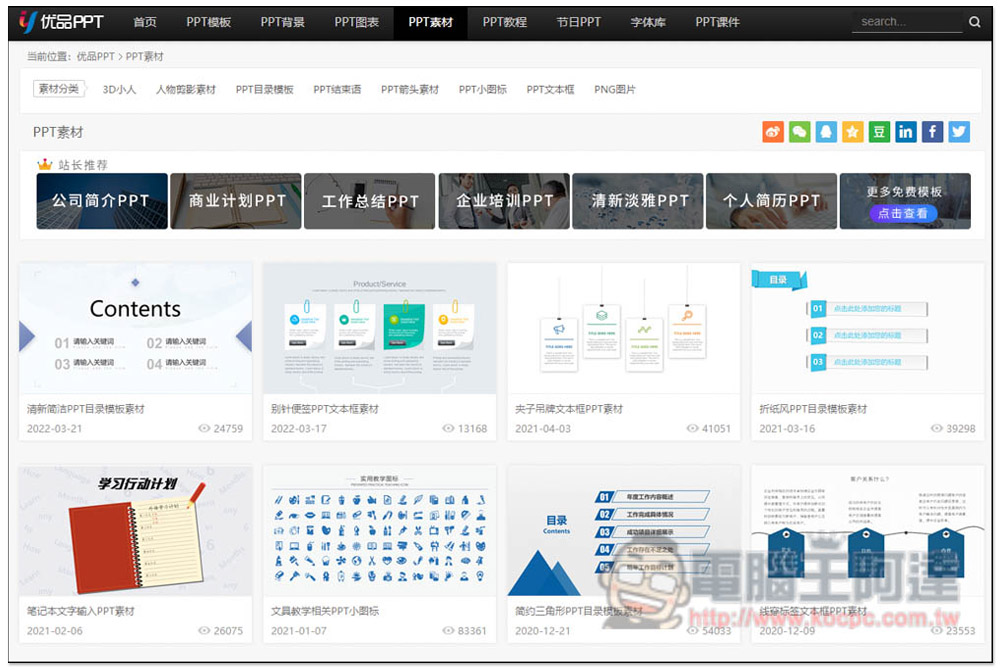Open the 字体库 navigation item
Image resolution: width=1000 pixels, height=670 pixels.
(648, 22)
